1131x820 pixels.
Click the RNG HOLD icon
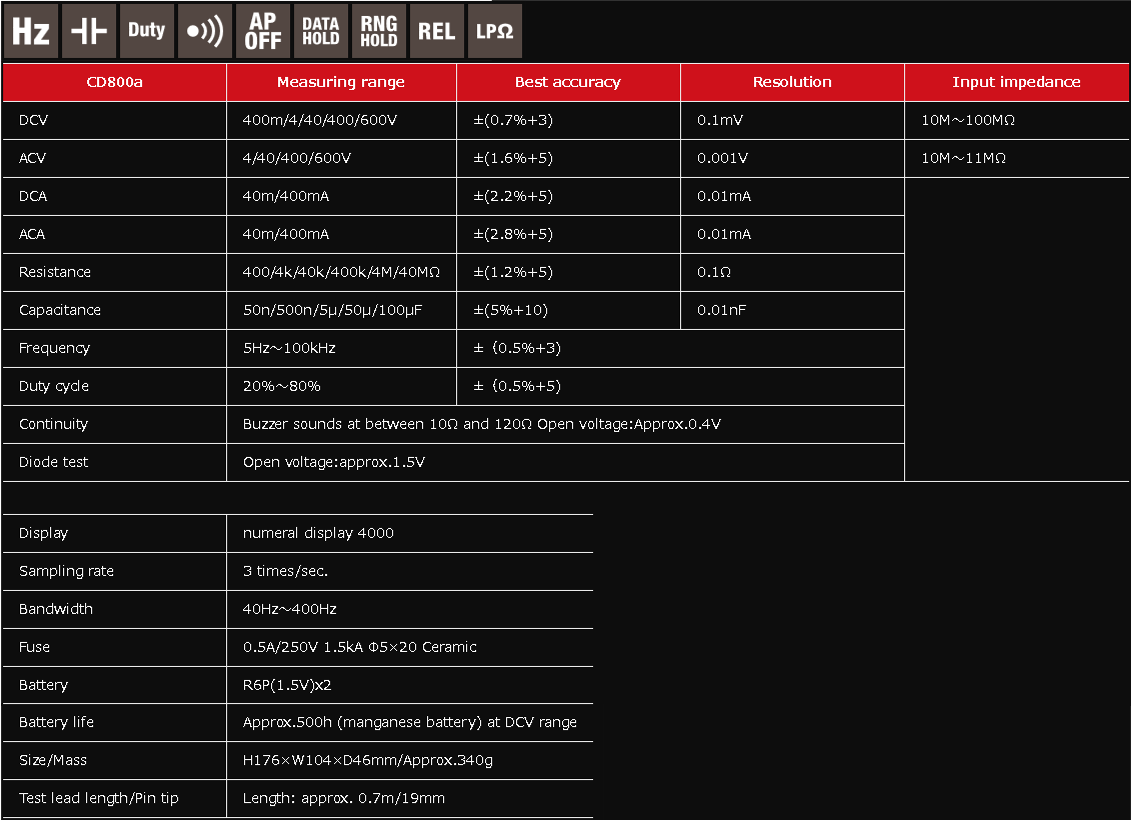coord(378,31)
